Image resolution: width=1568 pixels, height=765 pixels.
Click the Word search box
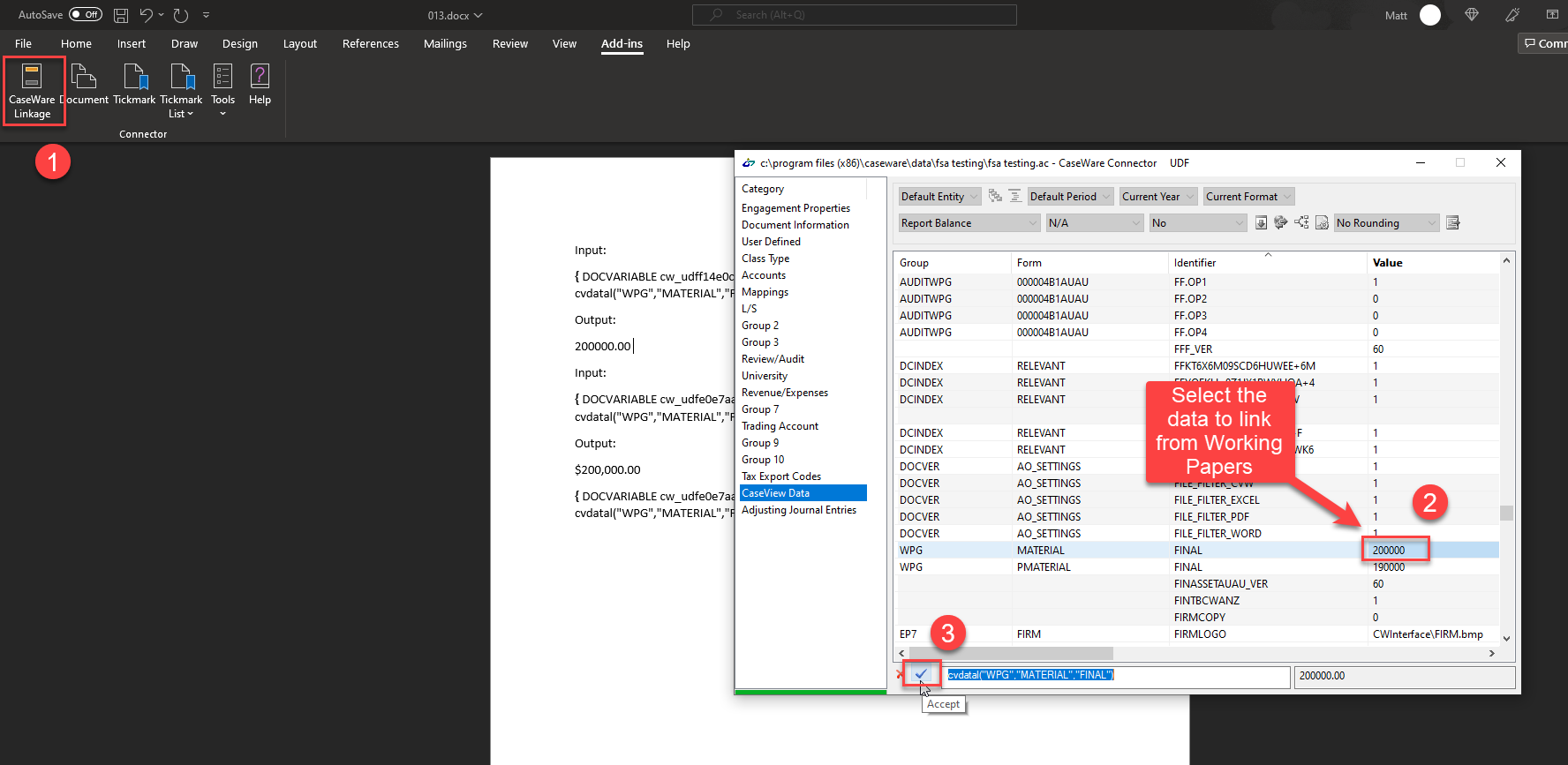pos(855,15)
